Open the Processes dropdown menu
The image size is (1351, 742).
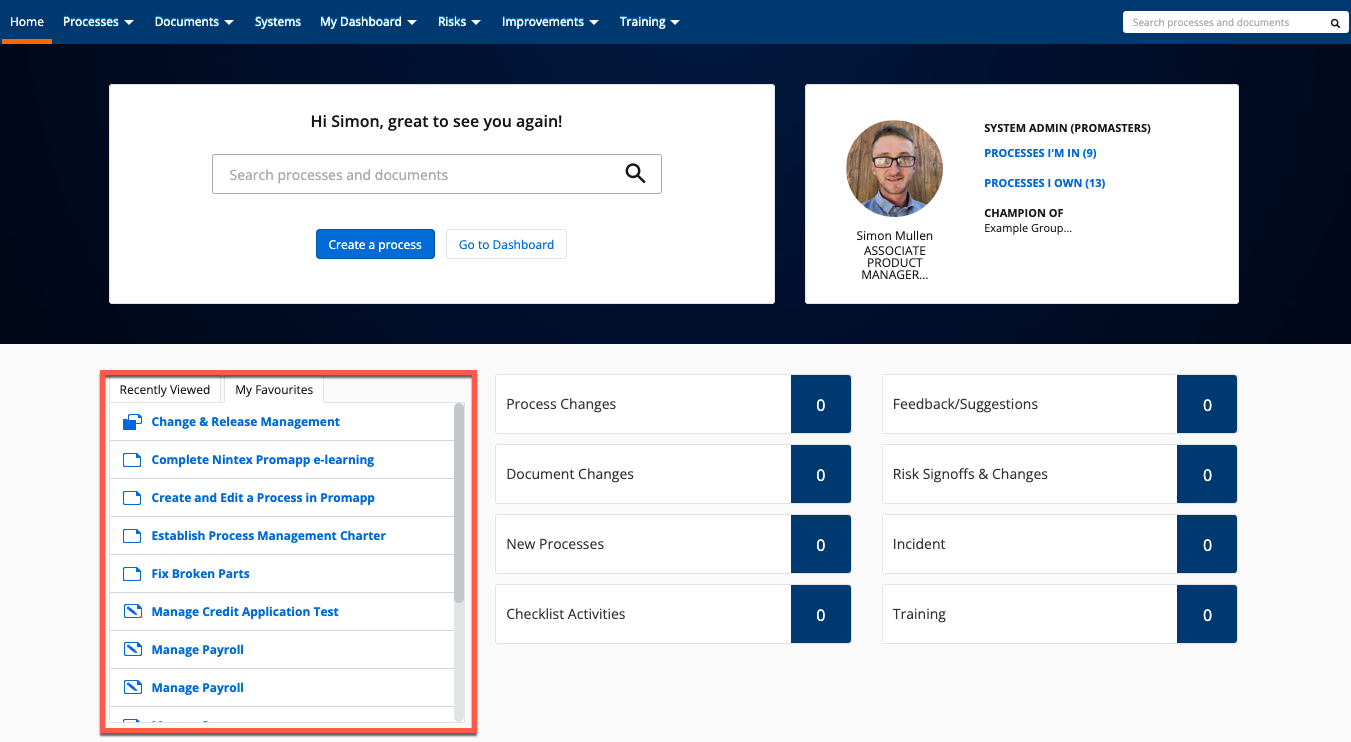coord(98,22)
